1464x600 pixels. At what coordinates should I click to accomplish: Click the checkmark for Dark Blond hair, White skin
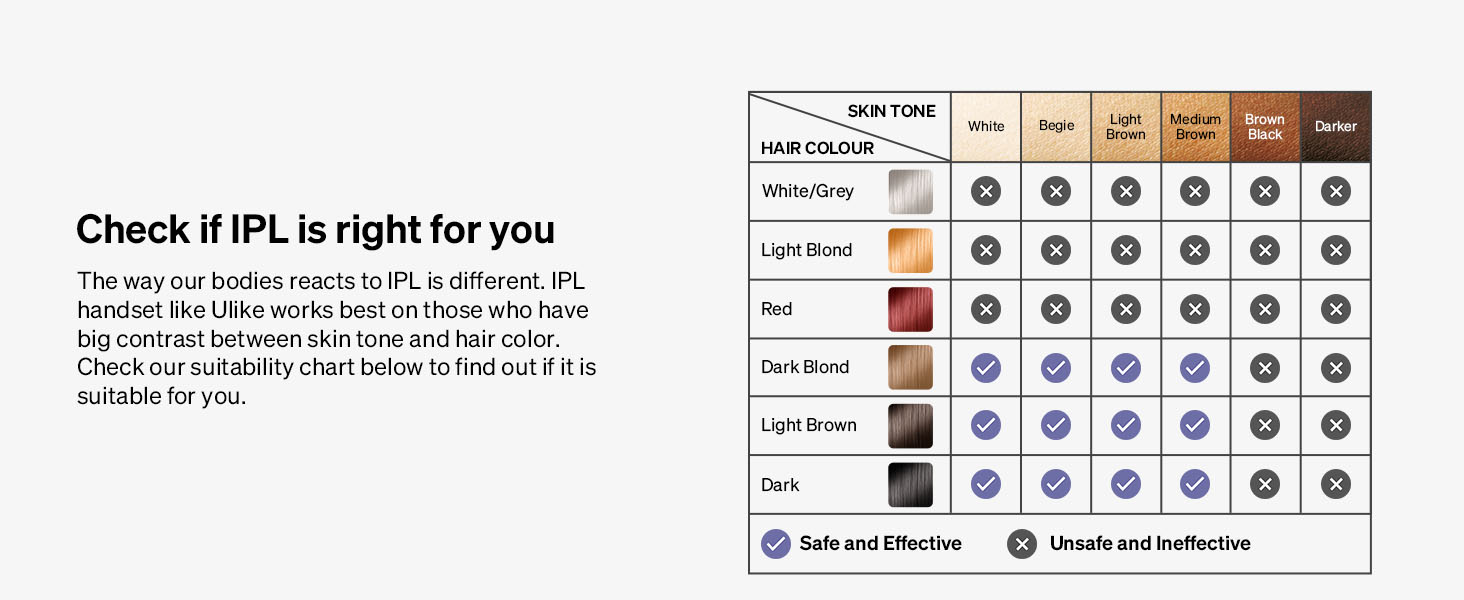986,368
